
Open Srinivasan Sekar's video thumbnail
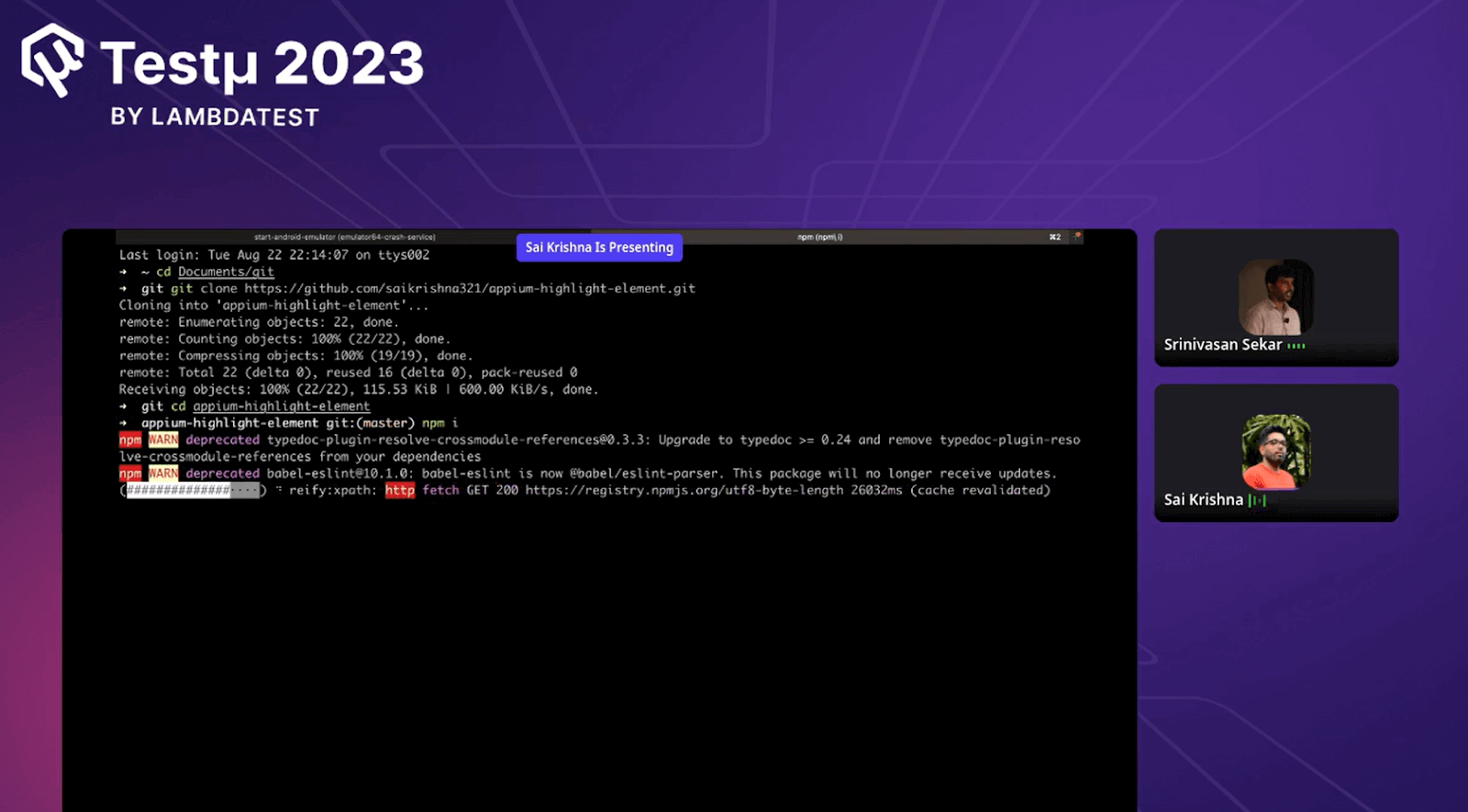click(x=1276, y=297)
